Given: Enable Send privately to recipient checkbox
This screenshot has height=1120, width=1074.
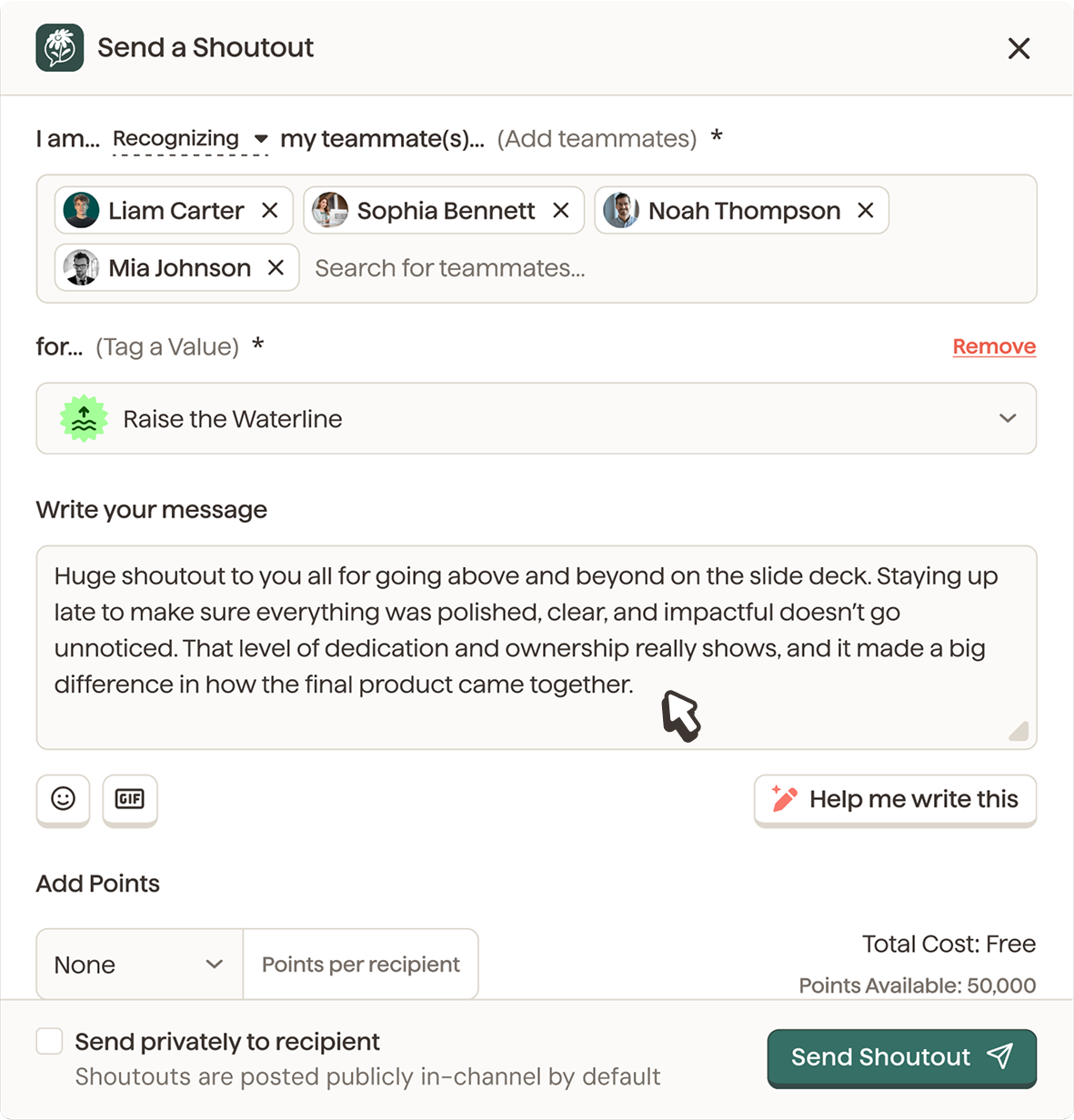Looking at the screenshot, I should tap(49, 1042).
